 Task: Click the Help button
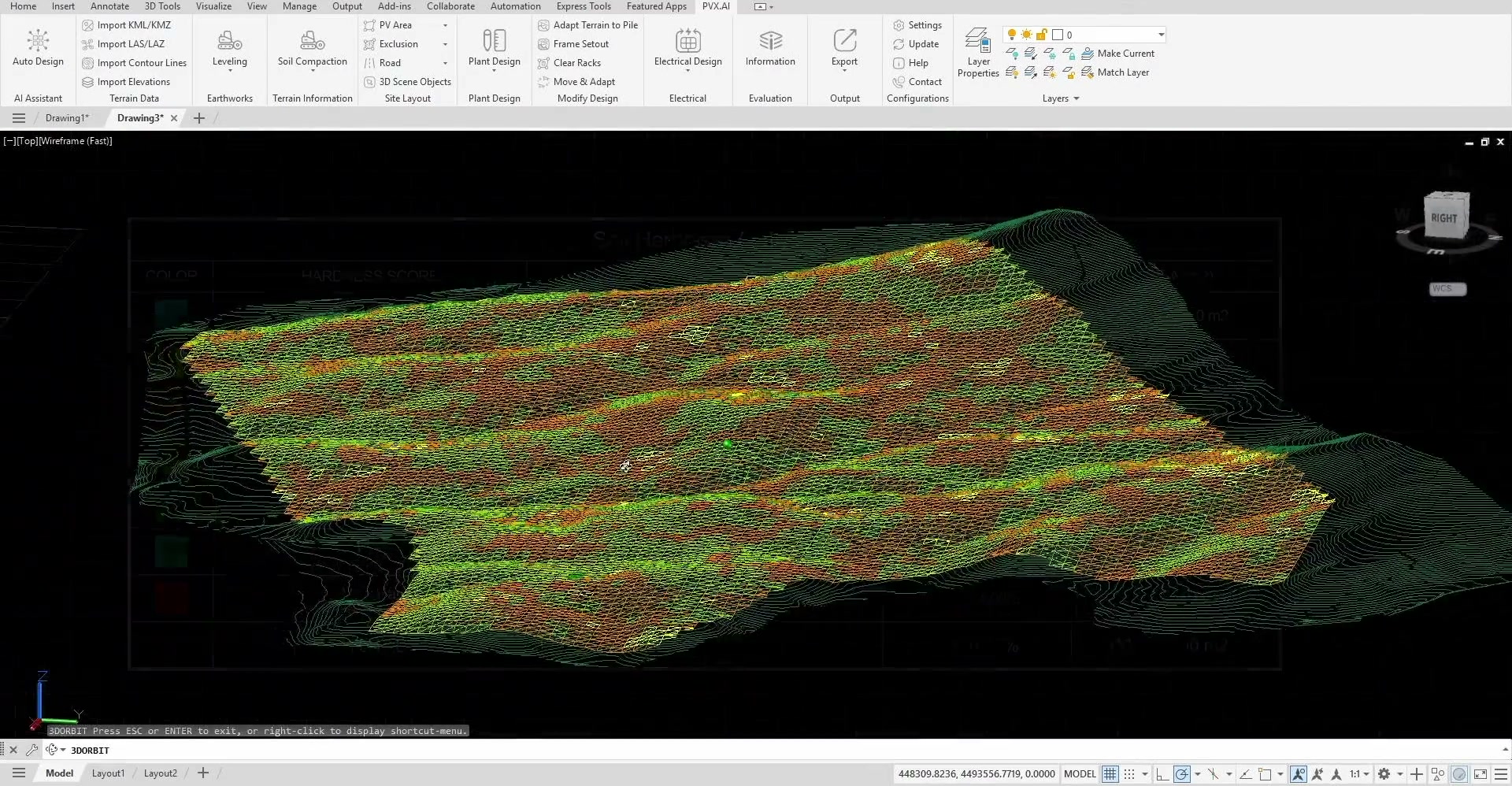(910, 63)
